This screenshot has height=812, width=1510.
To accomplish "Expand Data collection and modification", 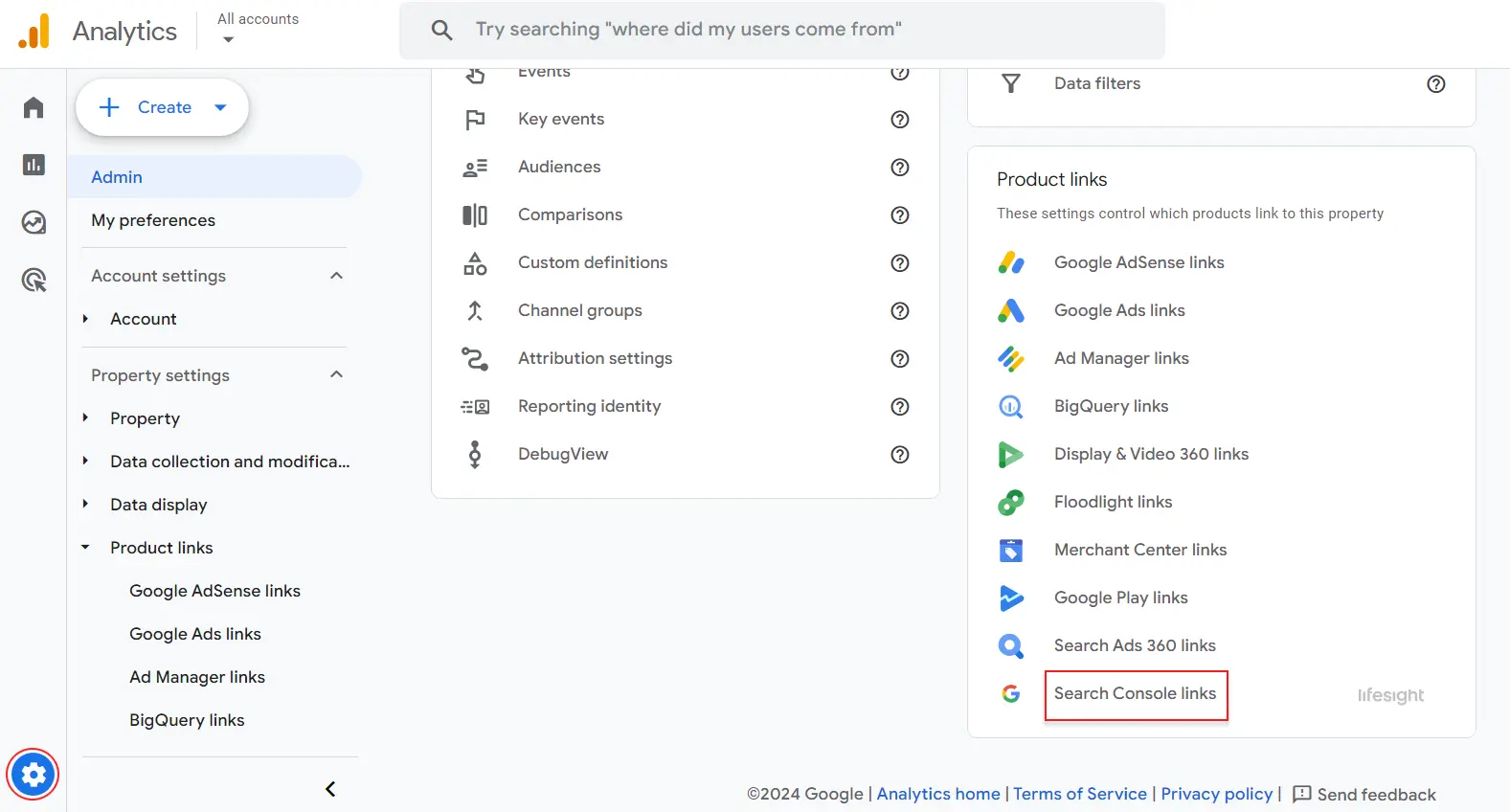I will [x=85, y=461].
